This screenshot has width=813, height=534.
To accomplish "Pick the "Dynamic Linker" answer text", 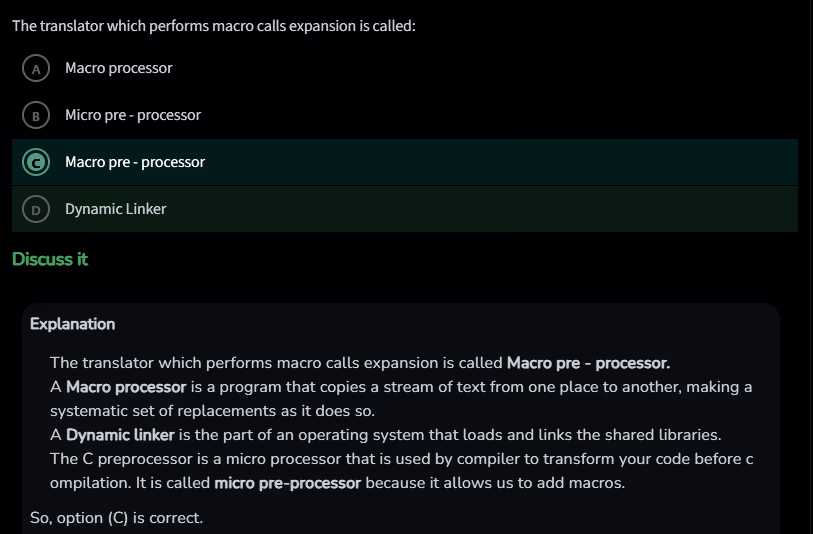I will [116, 209].
